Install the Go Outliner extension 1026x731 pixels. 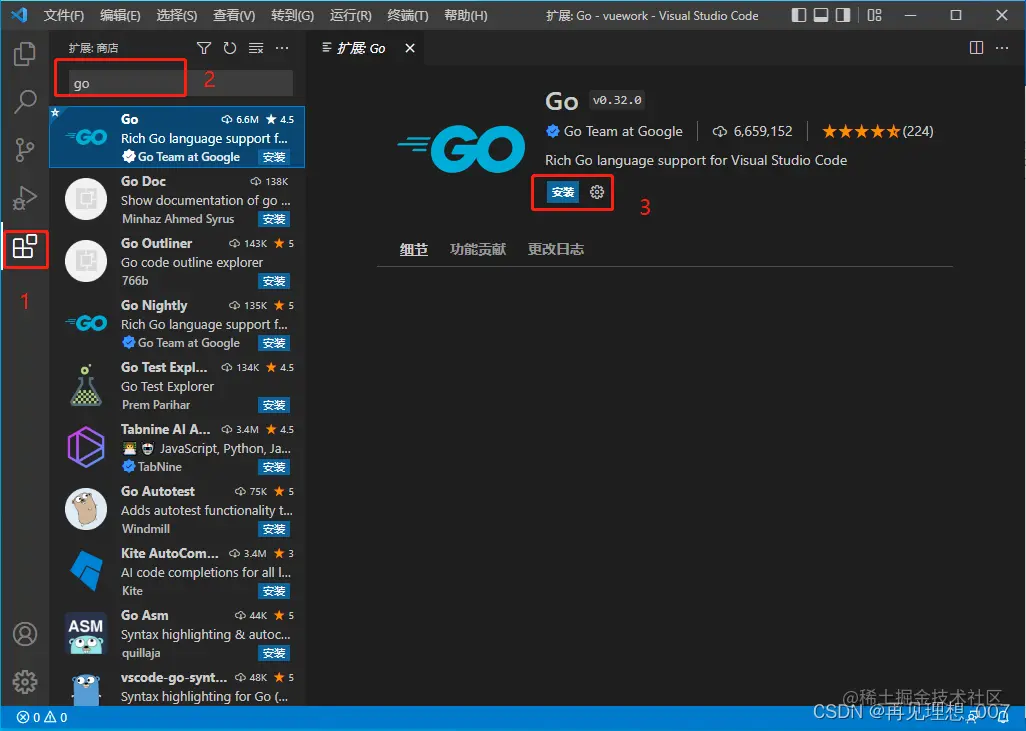coord(274,281)
